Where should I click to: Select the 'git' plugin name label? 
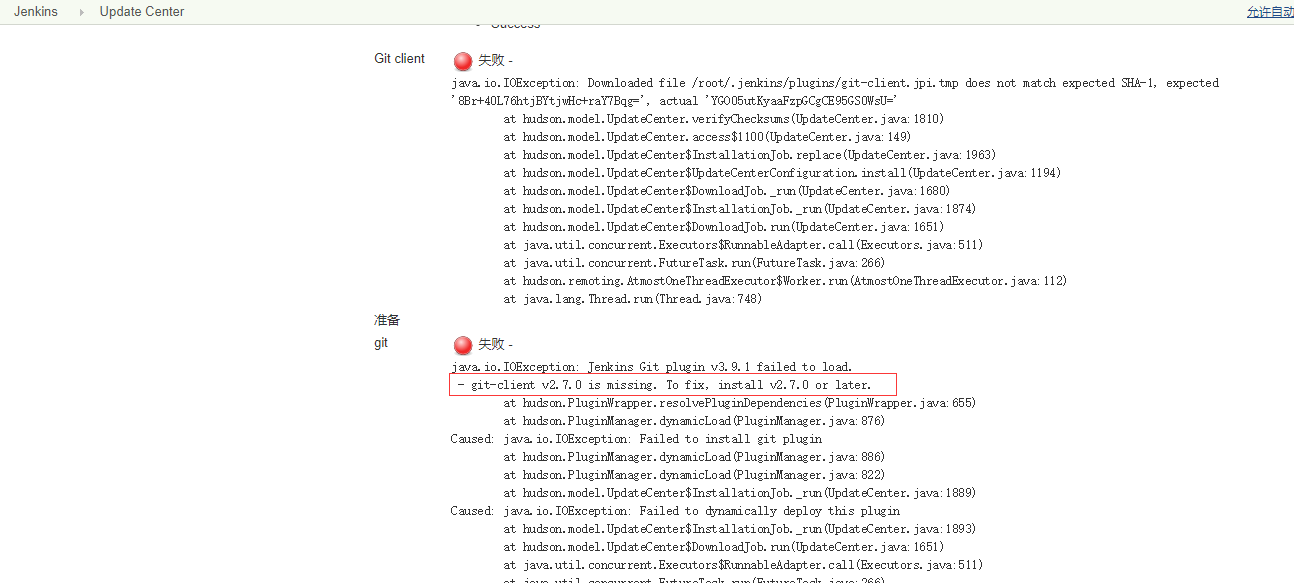point(381,343)
